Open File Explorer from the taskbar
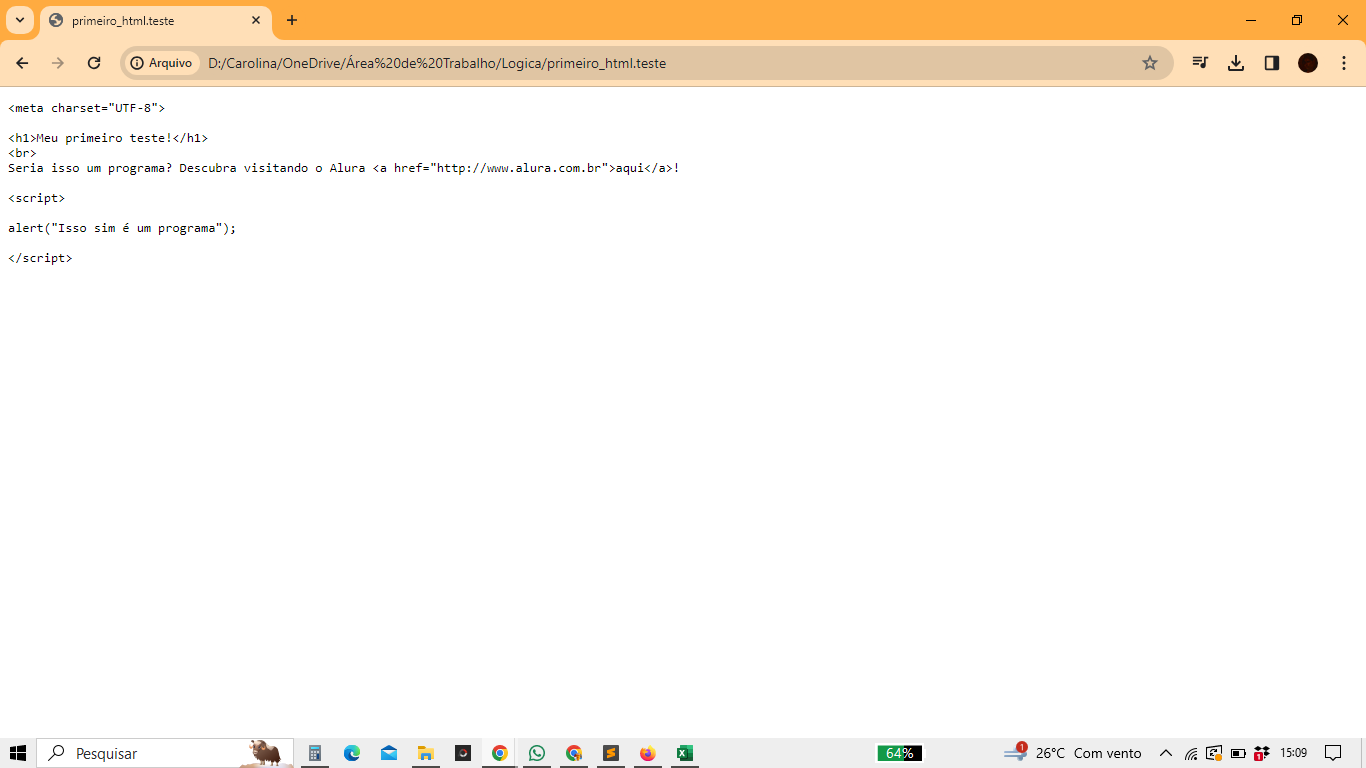This screenshot has height=768, width=1366. point(426,753)
